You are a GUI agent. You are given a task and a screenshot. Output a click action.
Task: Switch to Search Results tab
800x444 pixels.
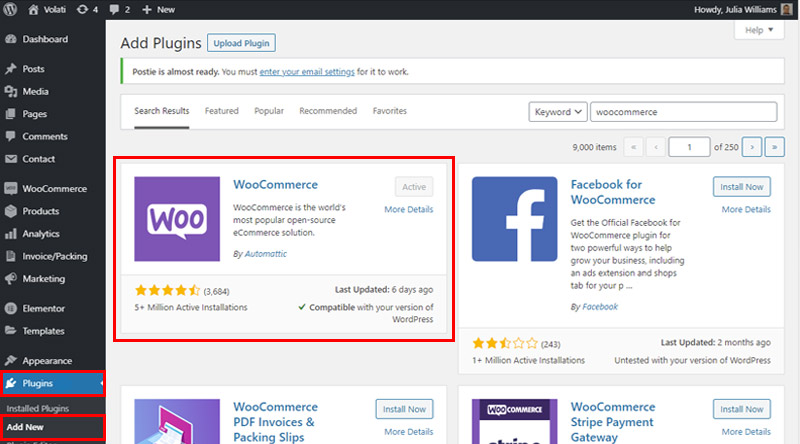pos(162,111)
